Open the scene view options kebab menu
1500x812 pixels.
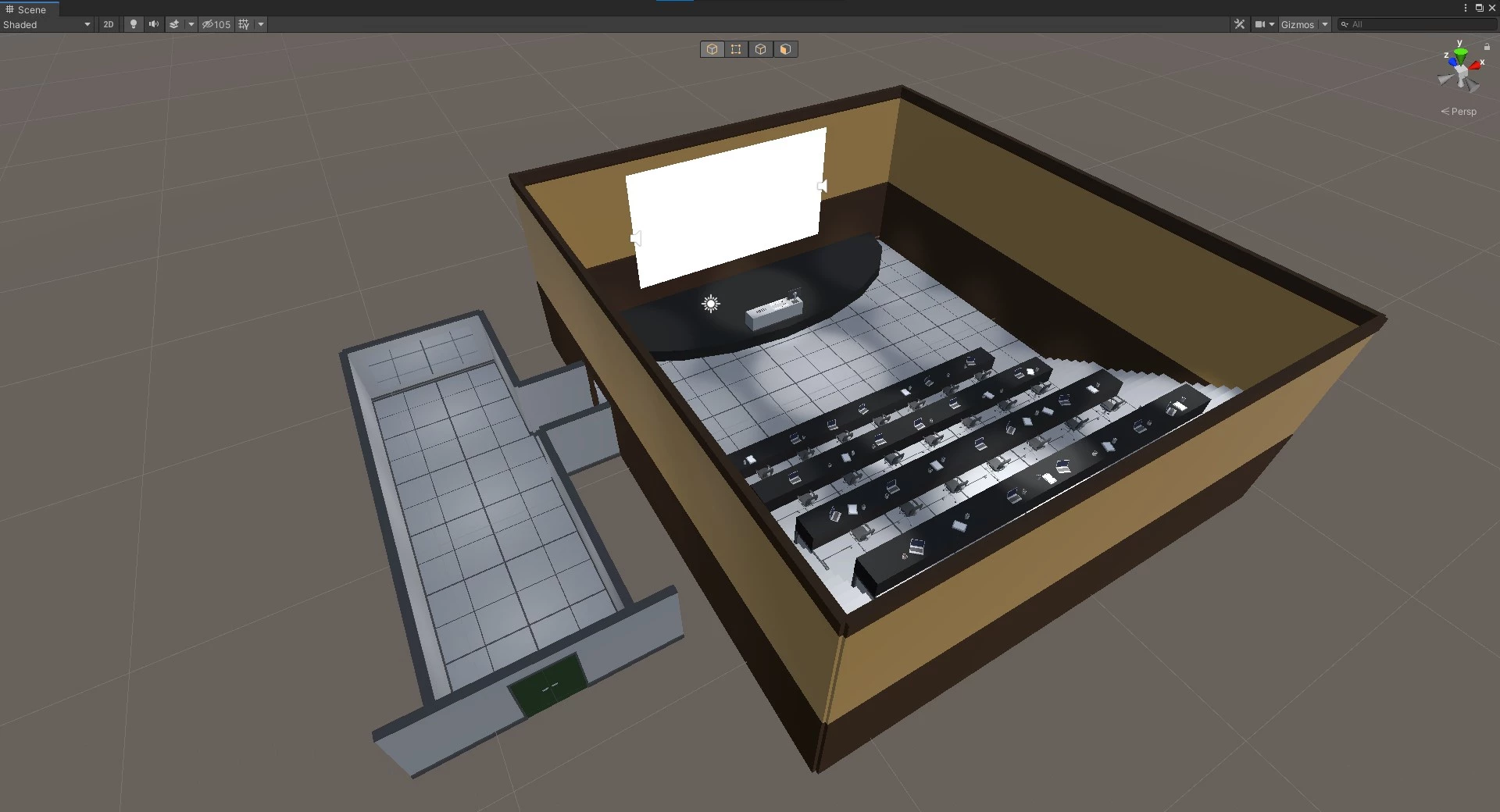[x=1466, y=8]
